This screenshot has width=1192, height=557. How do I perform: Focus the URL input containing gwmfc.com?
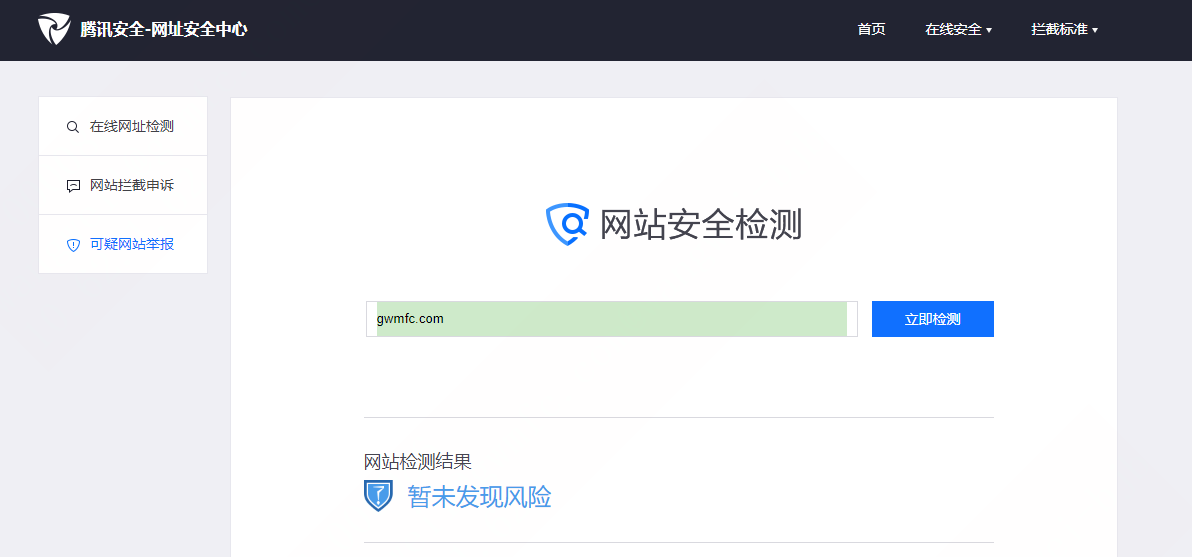click(x=611, y=318)
